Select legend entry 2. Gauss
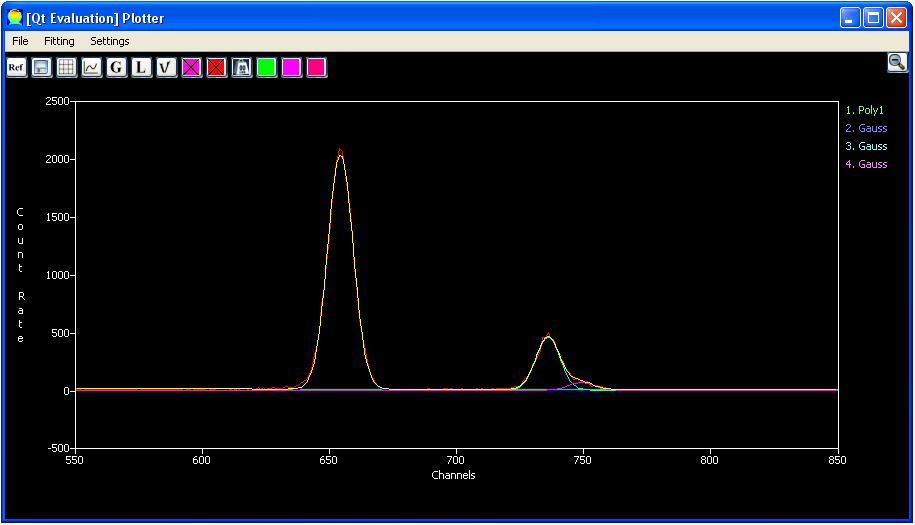Image resolution: width=915 pixels, height=525 pixels. point(867,128)
